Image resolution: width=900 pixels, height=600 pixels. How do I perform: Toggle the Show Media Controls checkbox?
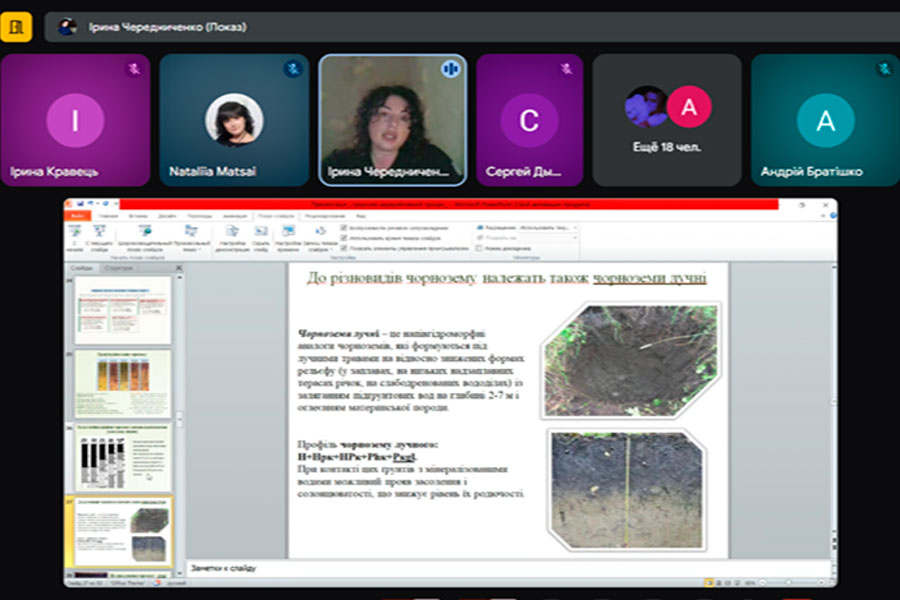[345, 246]
